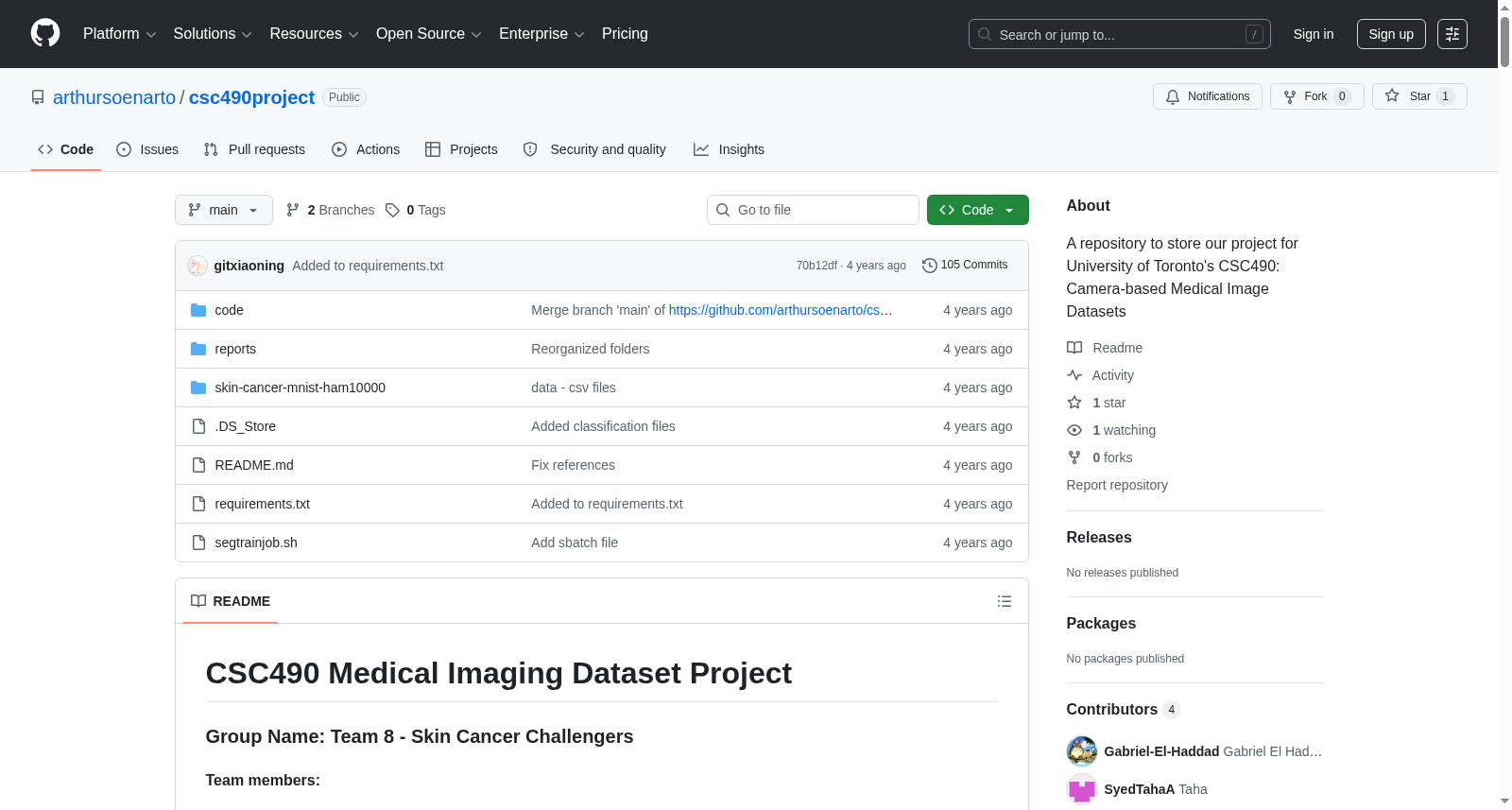Open the github.com link in code commit message
1512x810 pixels.
click(781, 310)
